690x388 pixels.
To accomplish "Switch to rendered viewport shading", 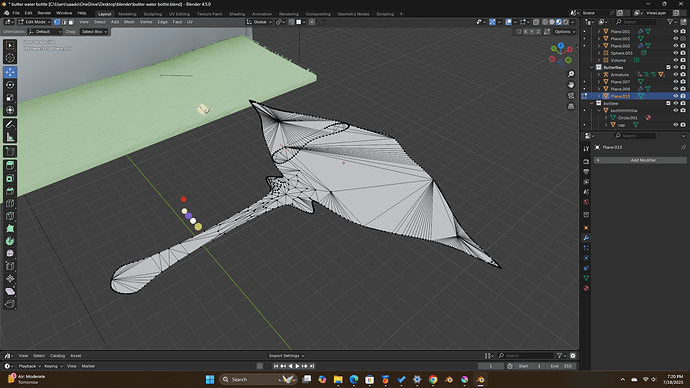I will click(565, 22).
